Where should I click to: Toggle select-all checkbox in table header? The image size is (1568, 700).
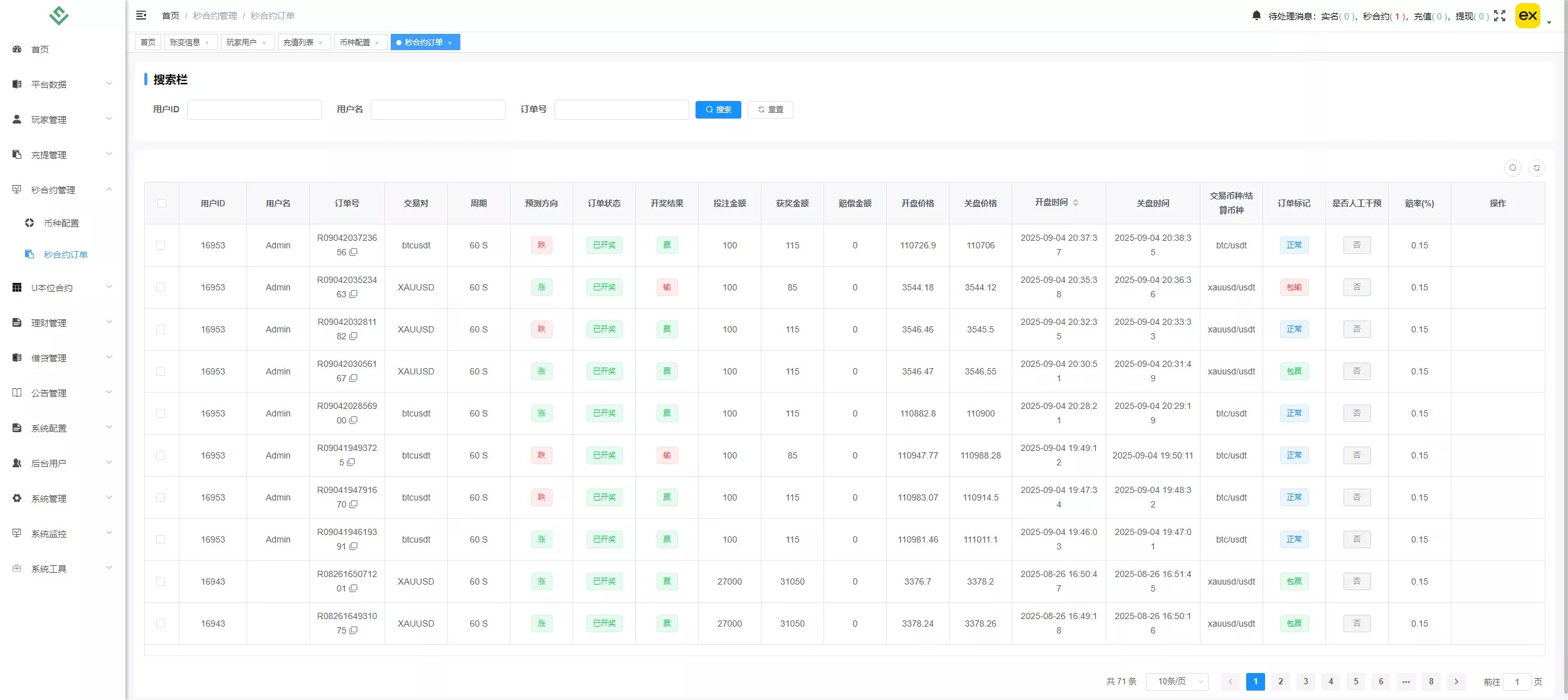[x=162, y=203]
